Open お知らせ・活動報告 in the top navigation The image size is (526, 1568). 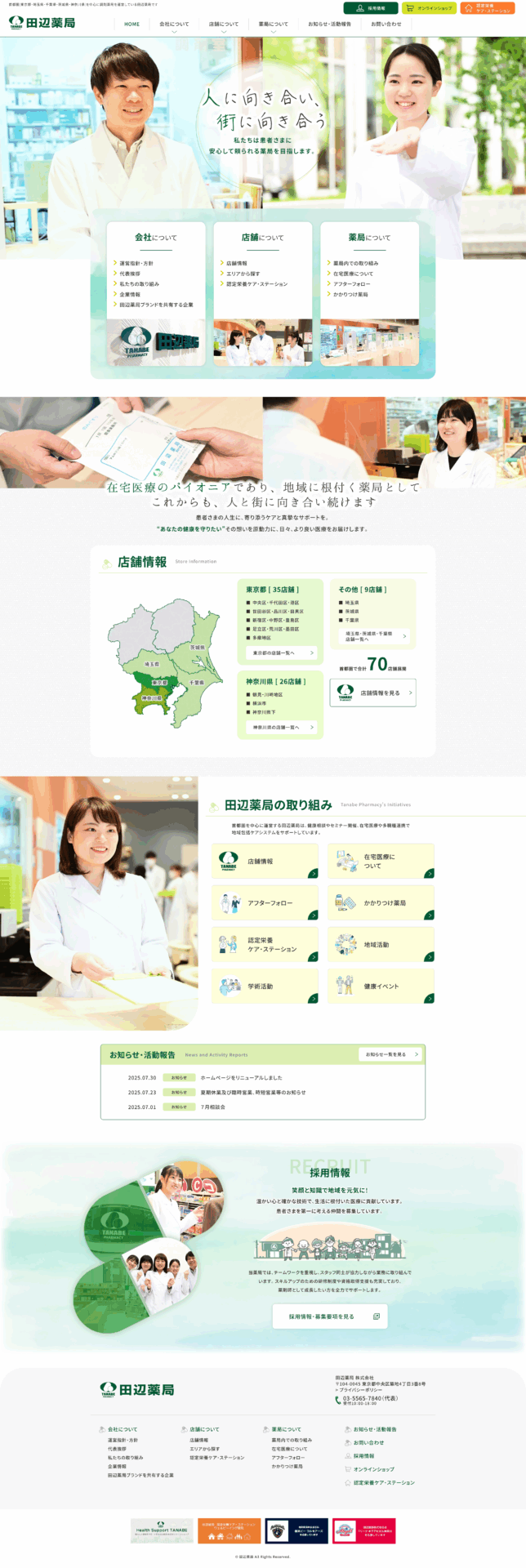tap(329, 24)
